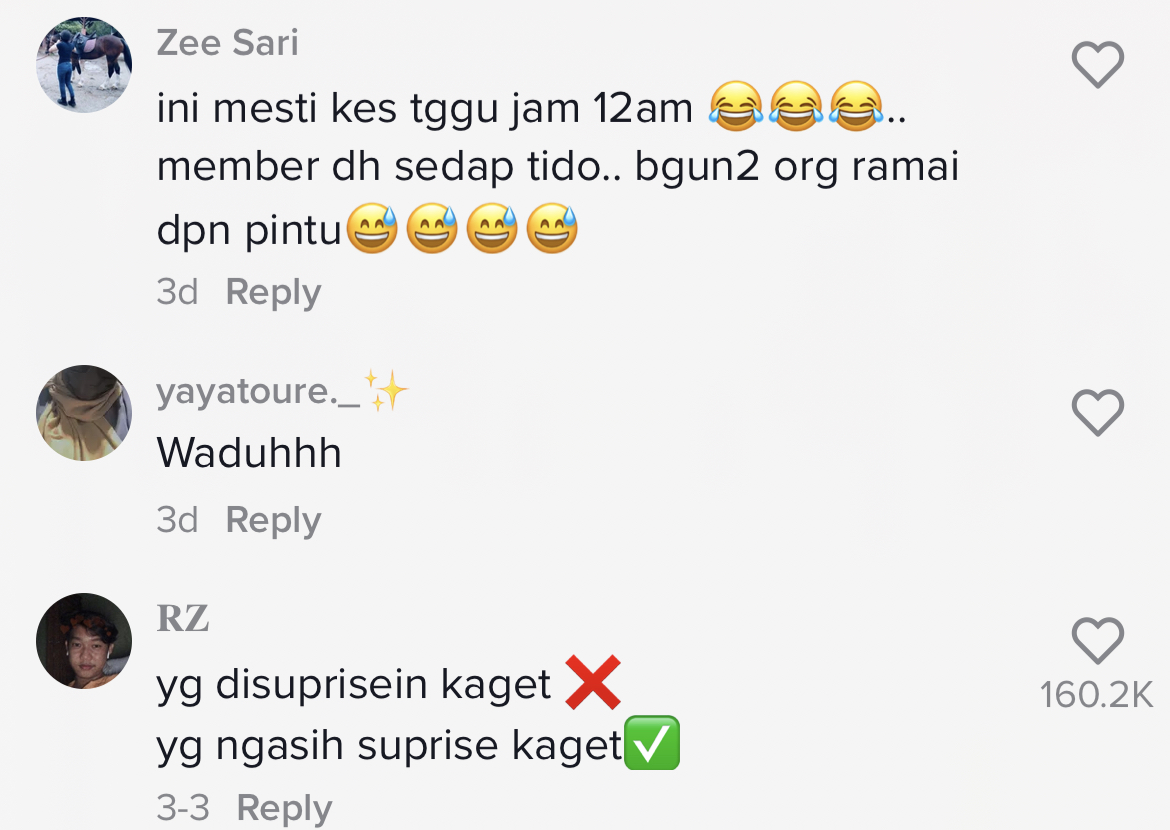Click the sparkles emoji beside yayatoure._
This screenshot has width=1170, height=830.
click(387, 390)
